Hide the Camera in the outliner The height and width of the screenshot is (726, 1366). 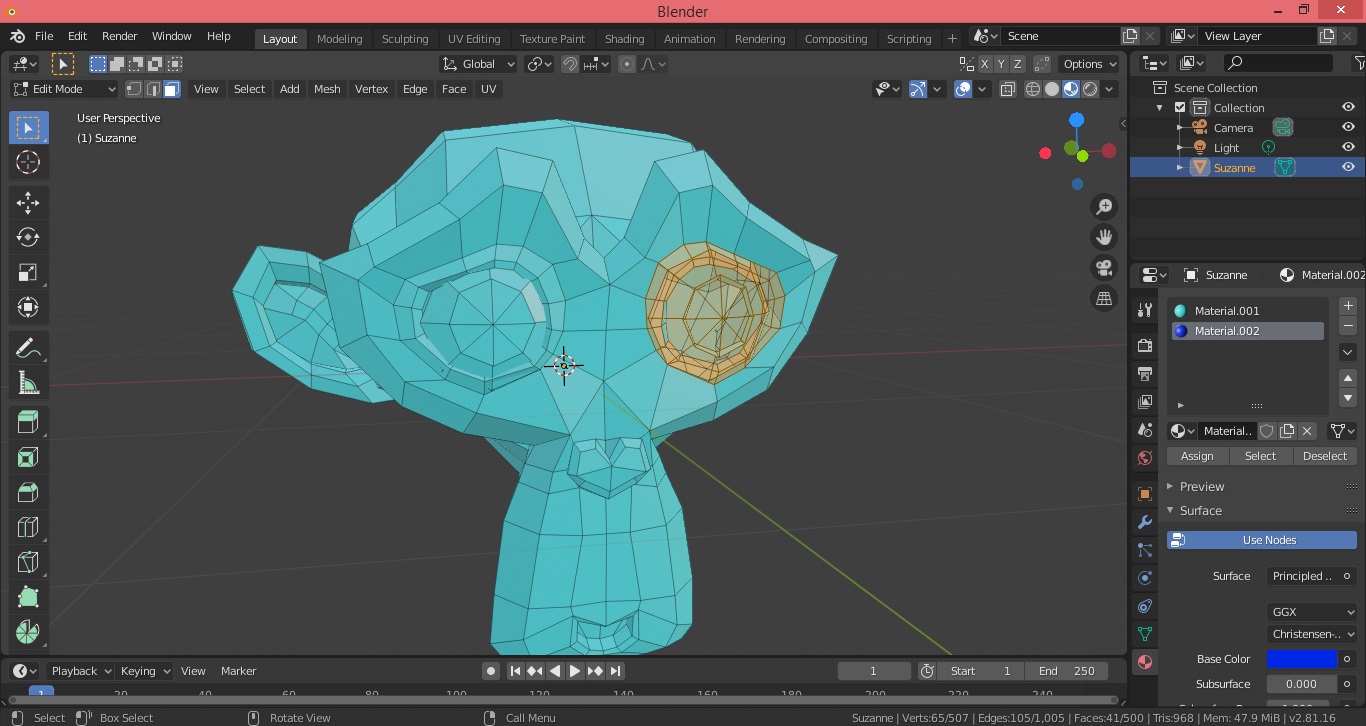1348,127
